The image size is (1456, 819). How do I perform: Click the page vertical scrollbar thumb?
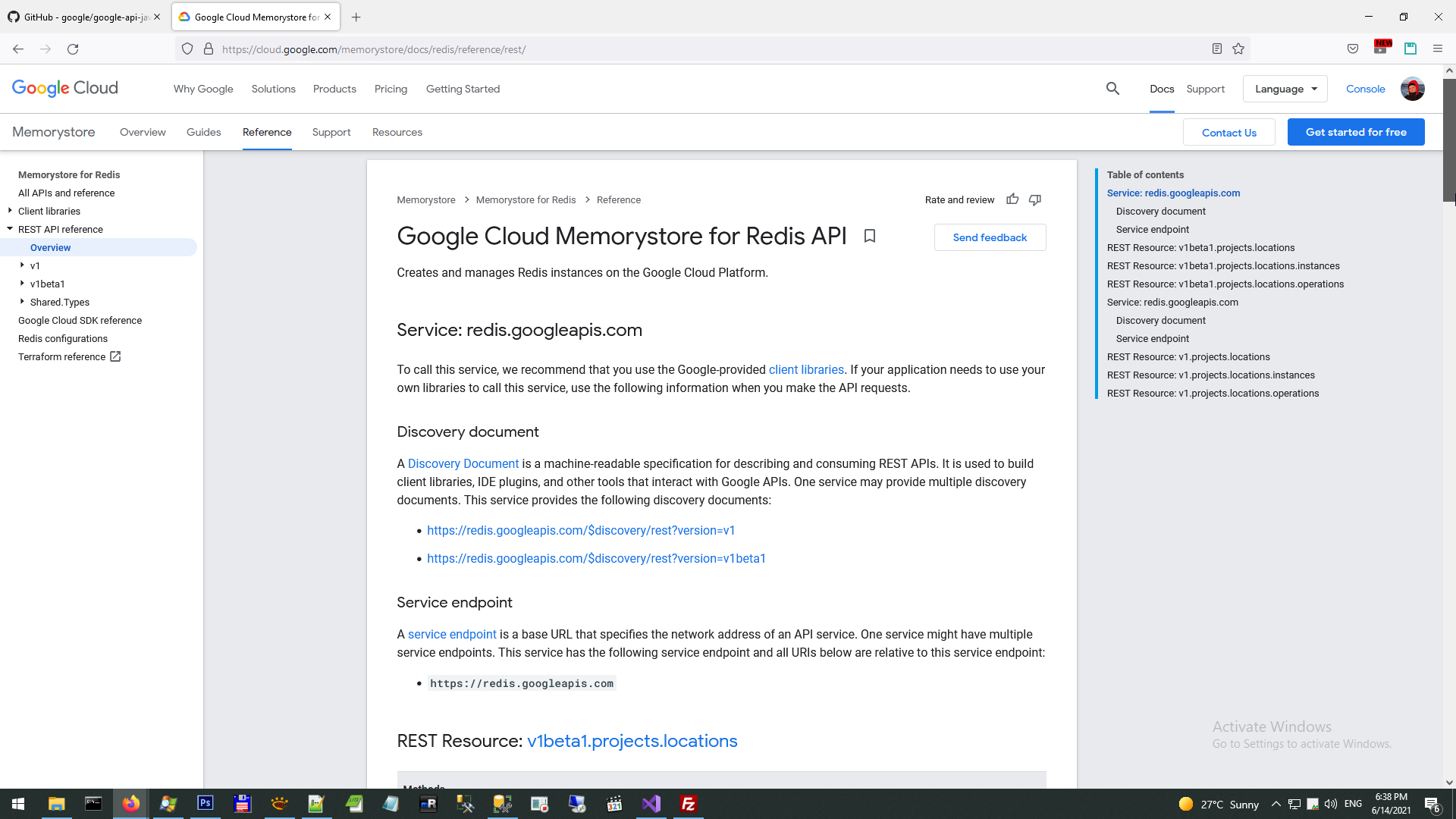point(1449,140)
